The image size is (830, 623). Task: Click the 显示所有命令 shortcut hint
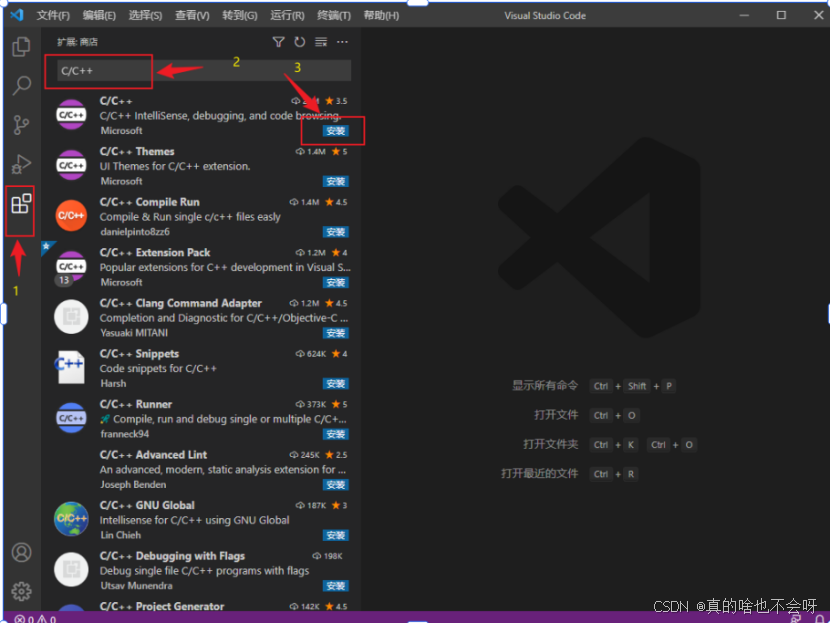[545, 386]
